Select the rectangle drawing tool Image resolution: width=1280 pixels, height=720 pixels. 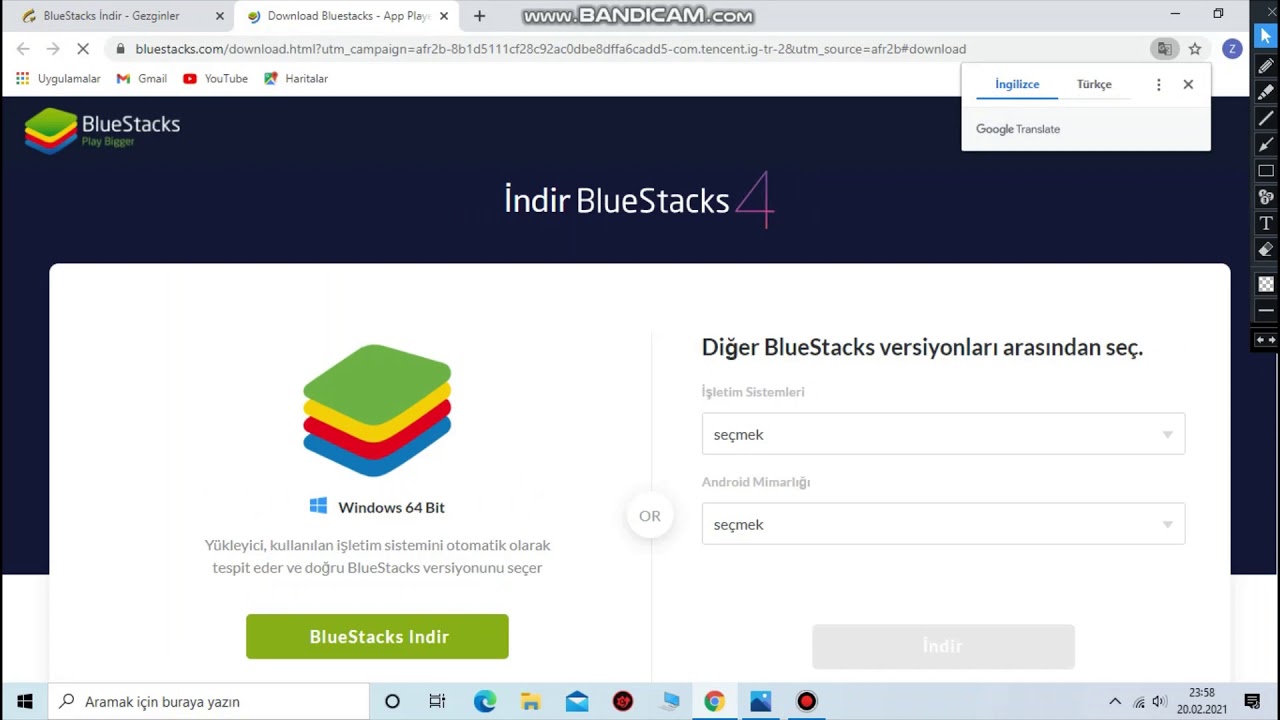[1266, 170]
